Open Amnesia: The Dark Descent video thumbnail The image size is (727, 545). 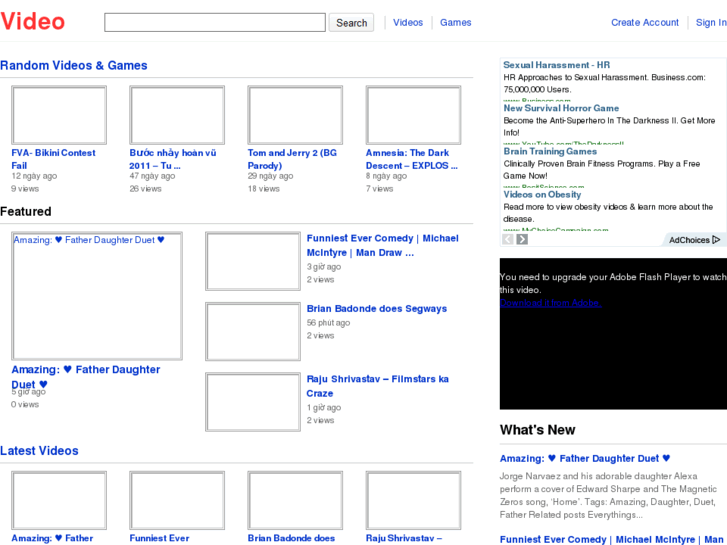[413, 115]
